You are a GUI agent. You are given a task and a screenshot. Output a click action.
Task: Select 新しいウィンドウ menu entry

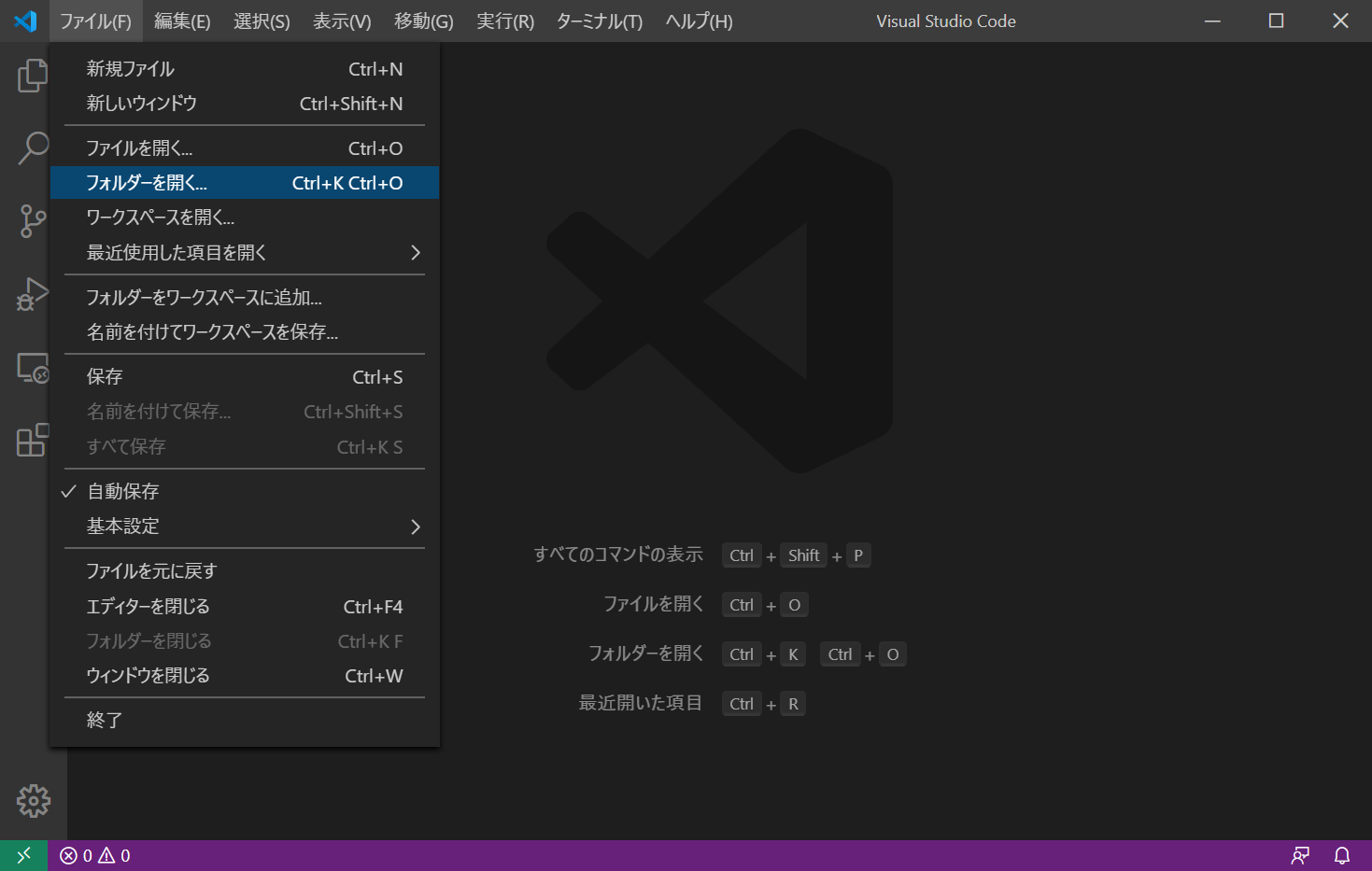point(244,104)
